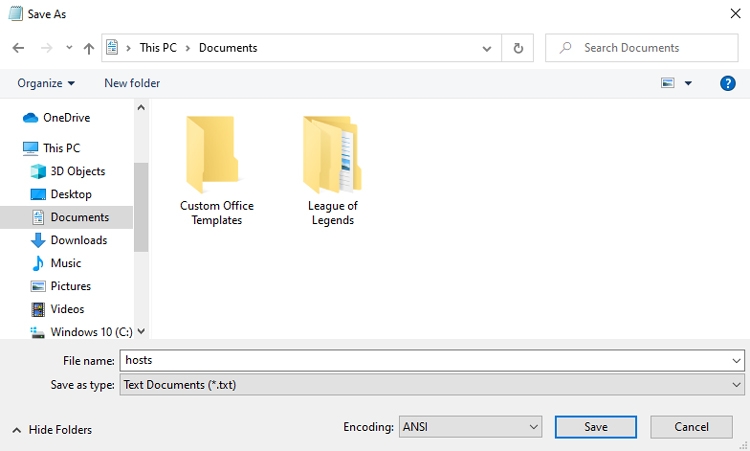The height and width of the screenshot is (451, 750).
Task: Click the Downloads arrow icon
Action: 38,240
